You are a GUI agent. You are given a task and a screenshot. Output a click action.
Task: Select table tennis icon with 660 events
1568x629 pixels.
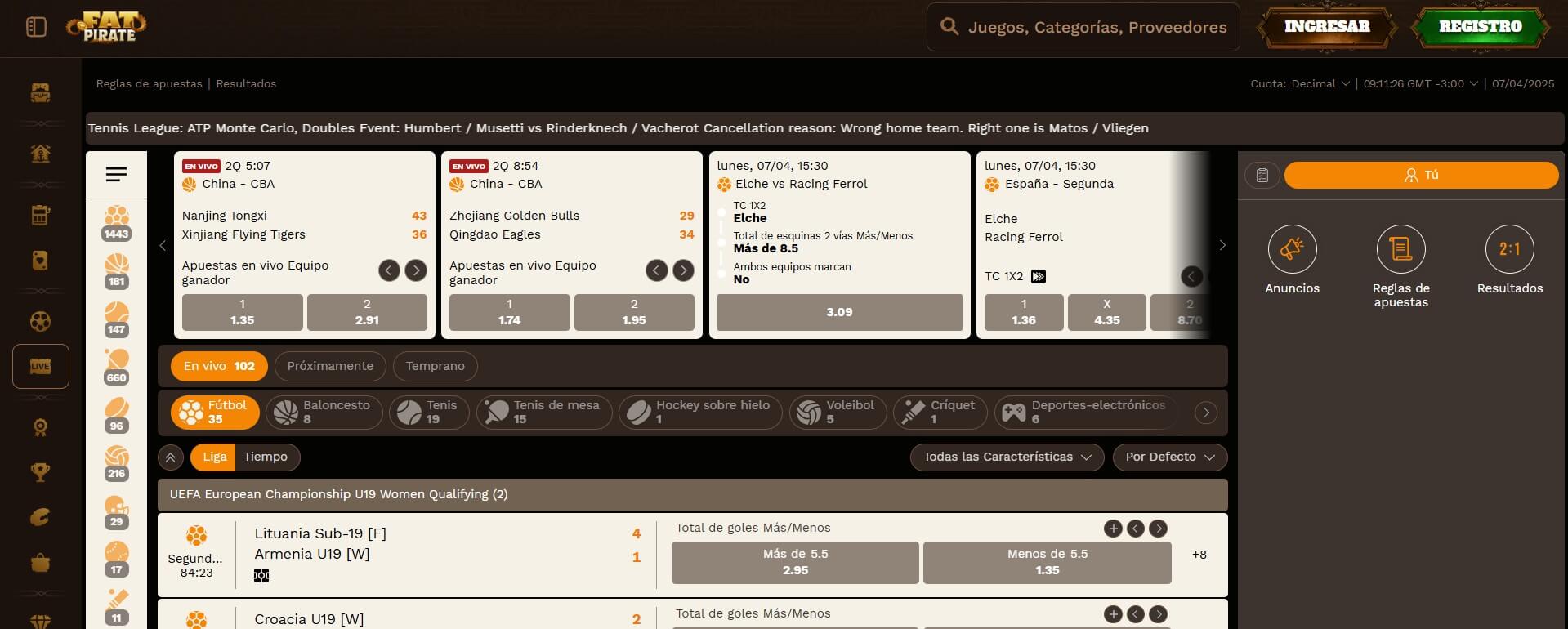click(116, 368)
